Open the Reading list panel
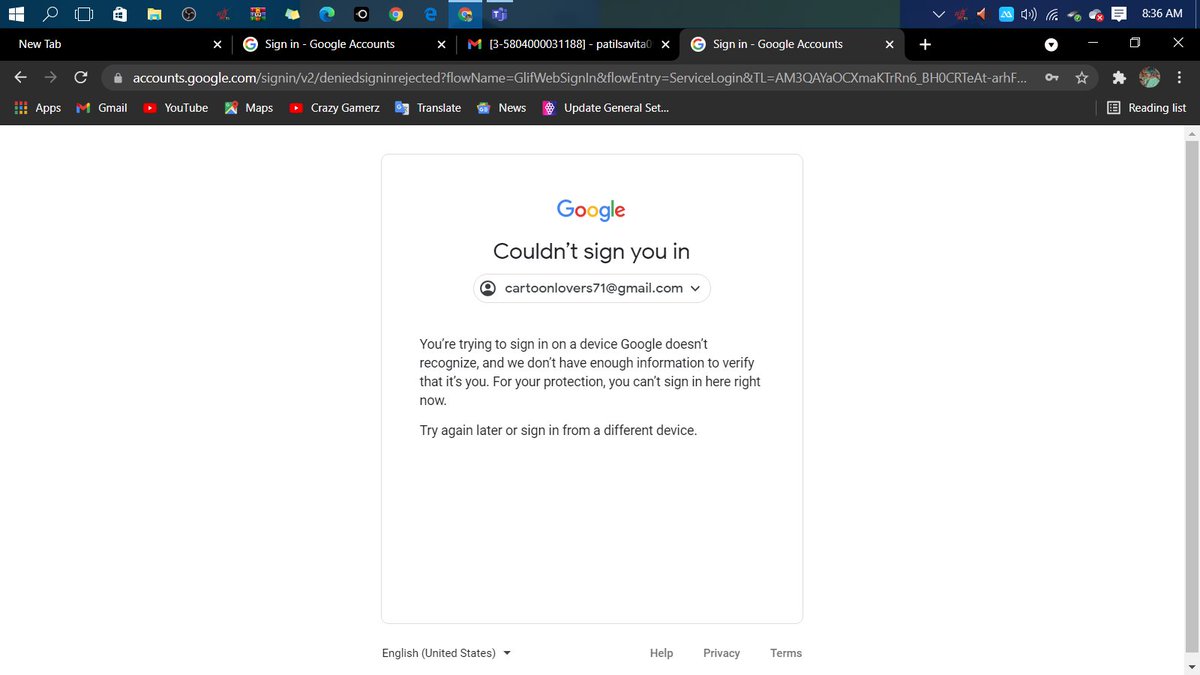The width and height of the screenshot is (1200, 675). click(1147, 107)
